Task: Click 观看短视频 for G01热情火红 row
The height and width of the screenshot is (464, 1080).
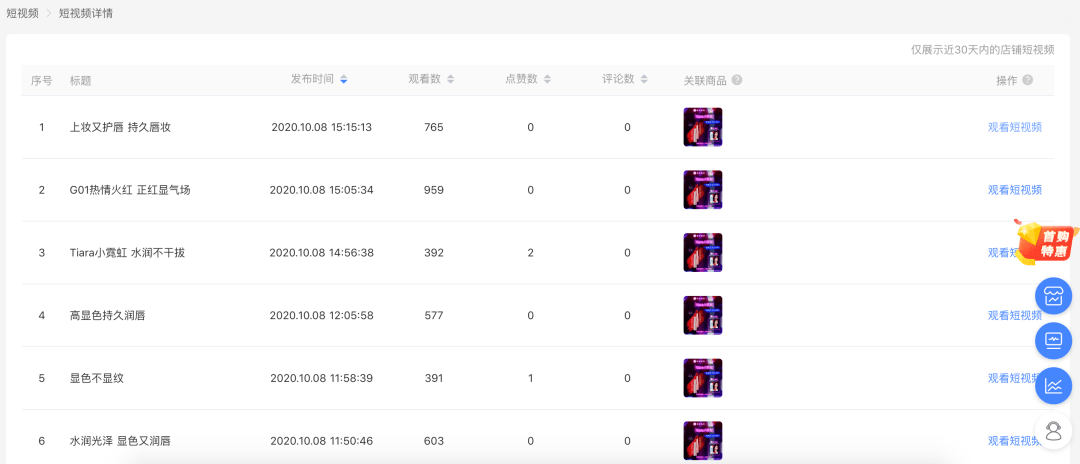Action: pyautogui.click(x=1015, y=190)
